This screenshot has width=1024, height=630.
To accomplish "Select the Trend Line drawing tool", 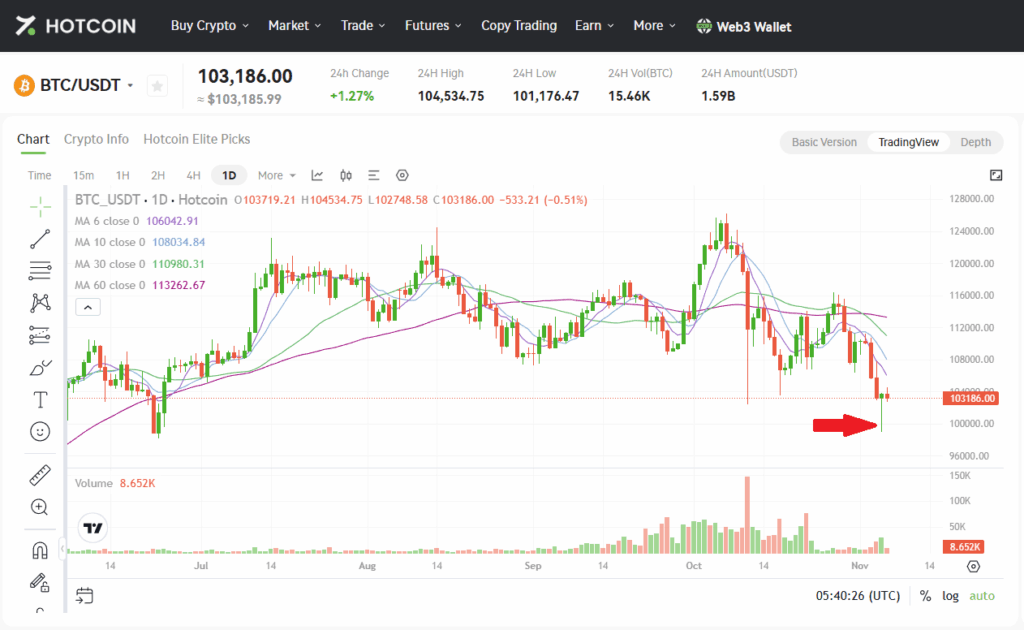I will [40, 239].
